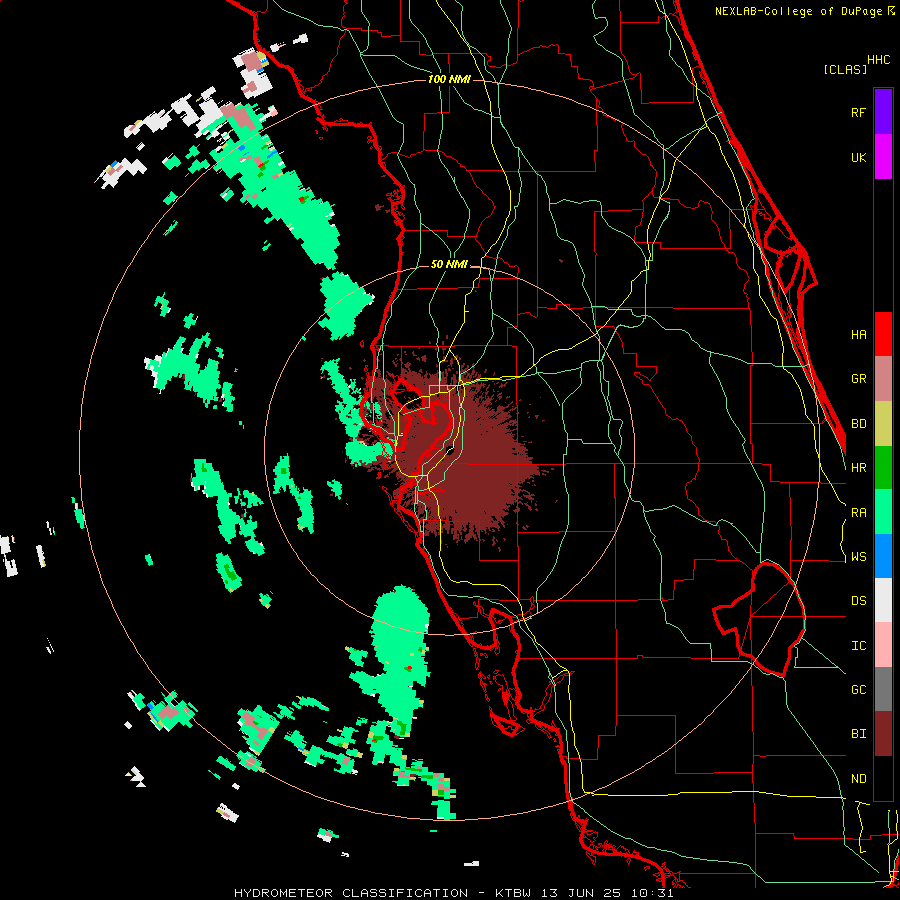The image size is (900, 900).
Task: Click the 50 NMI range ring label
Action: pyautogui.click(x=449, y=264)
